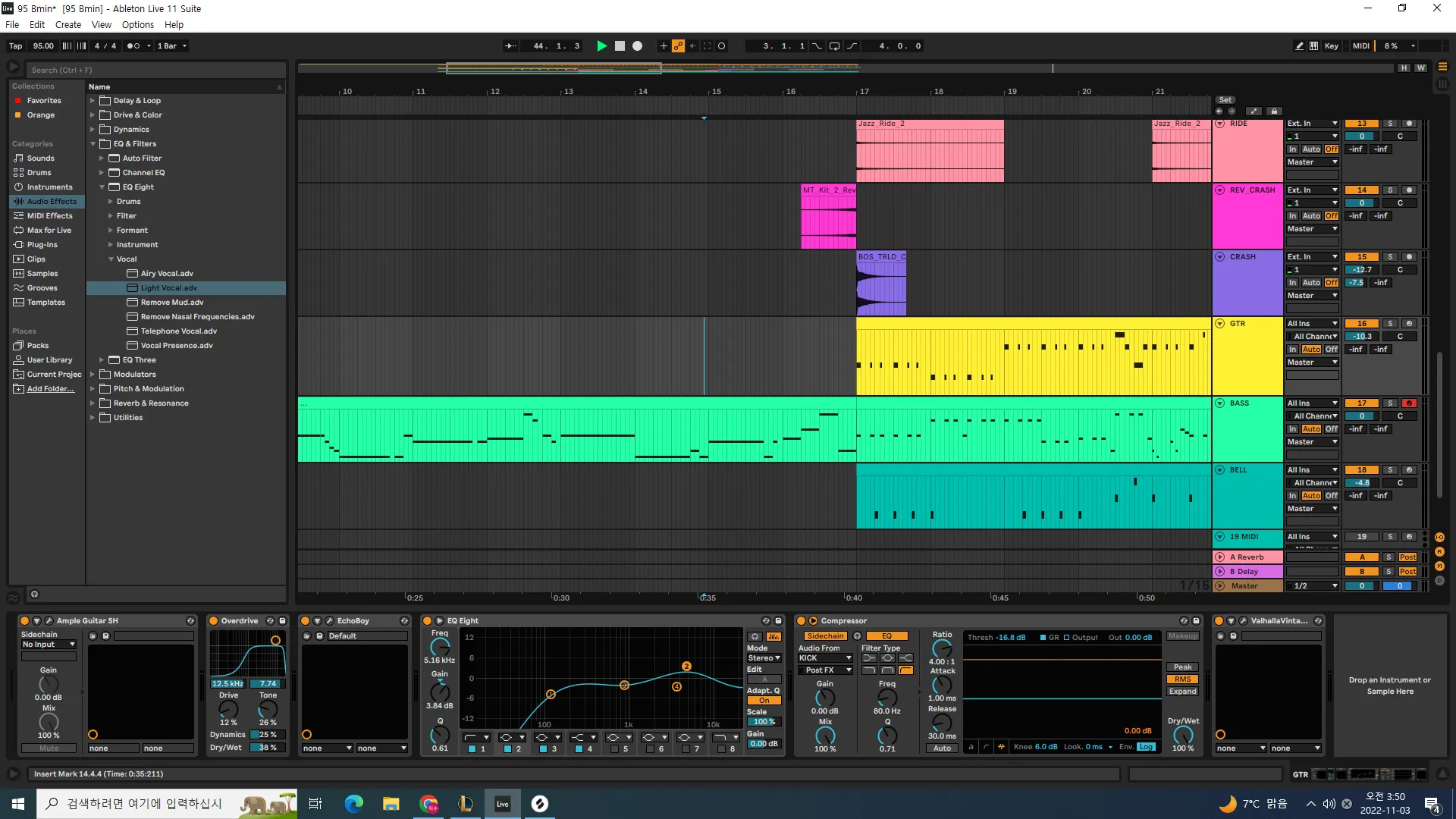Click the Tap tempo button
Image resolution: width=1456 pixels, height=819 pixels.
(15, 46)
